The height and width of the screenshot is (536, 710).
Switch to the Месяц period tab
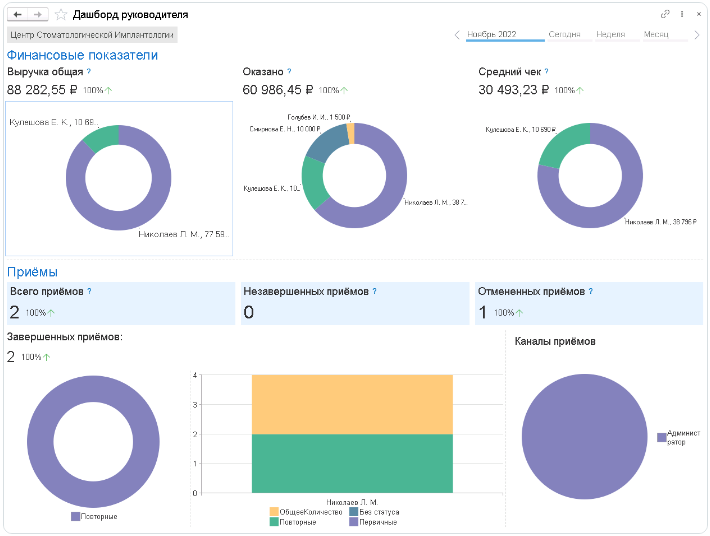click(x=656, y=35)
